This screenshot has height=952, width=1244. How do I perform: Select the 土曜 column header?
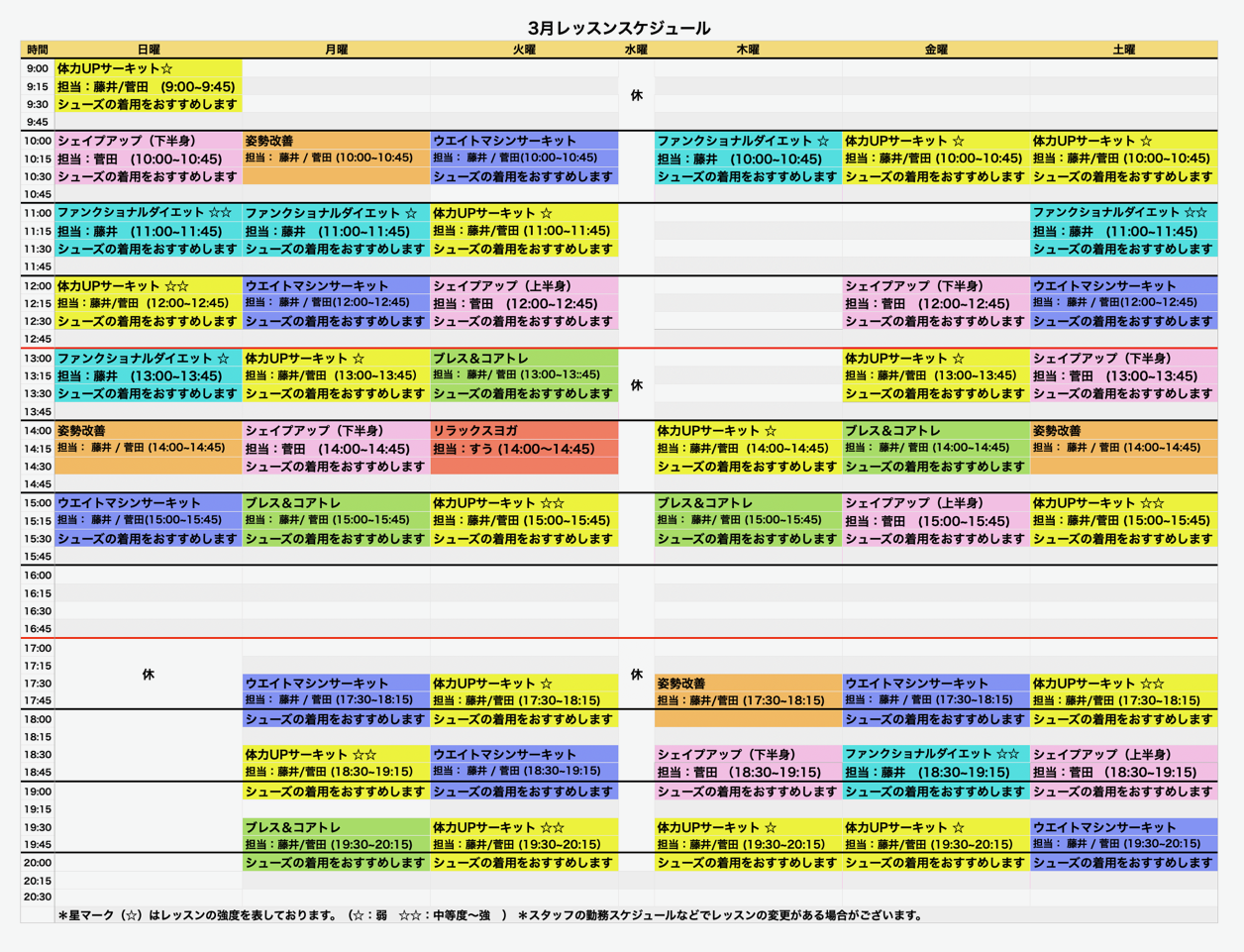pos(1124,50)
